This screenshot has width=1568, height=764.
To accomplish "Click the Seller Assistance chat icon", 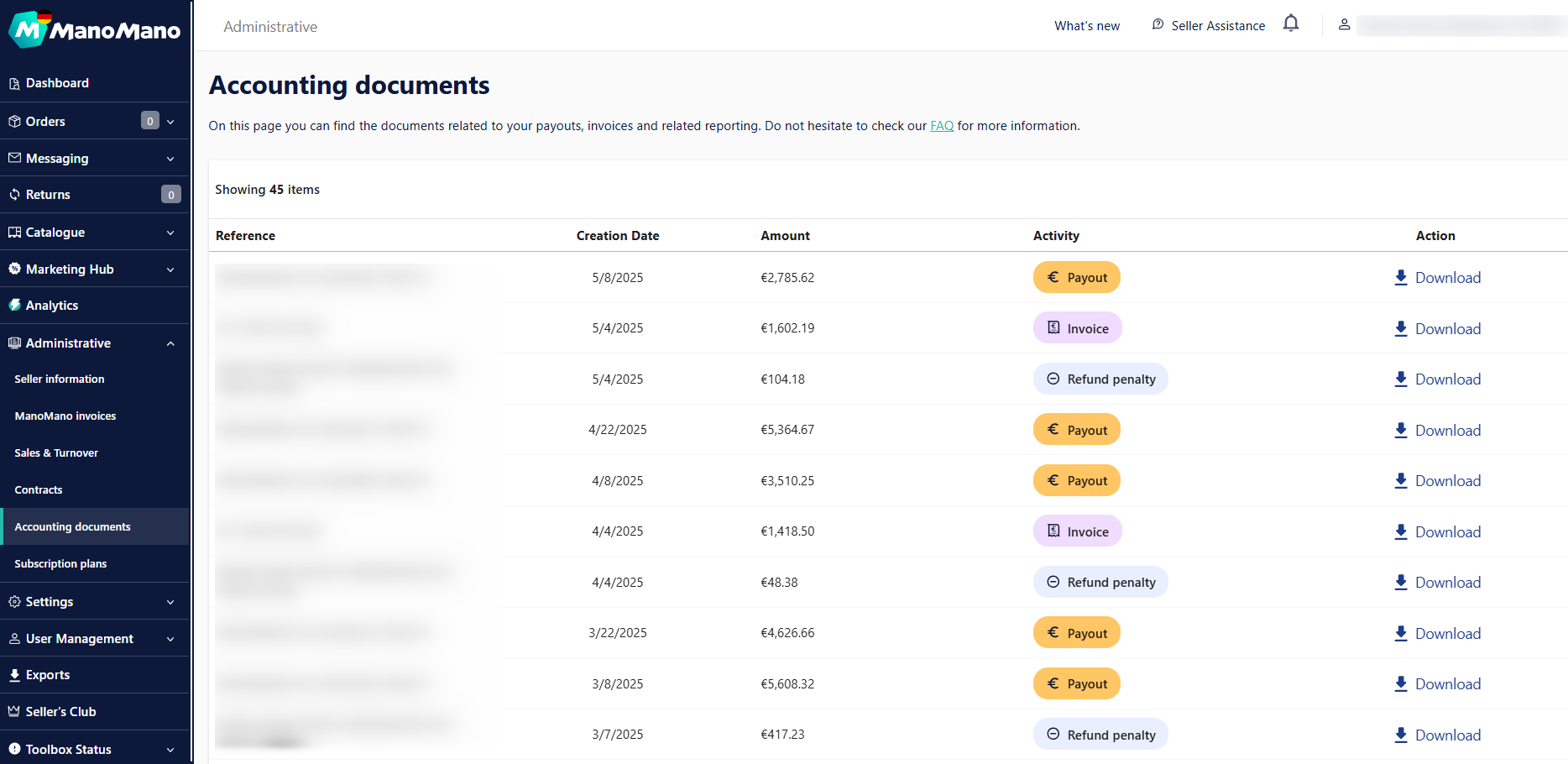I will pos(1158,24).
